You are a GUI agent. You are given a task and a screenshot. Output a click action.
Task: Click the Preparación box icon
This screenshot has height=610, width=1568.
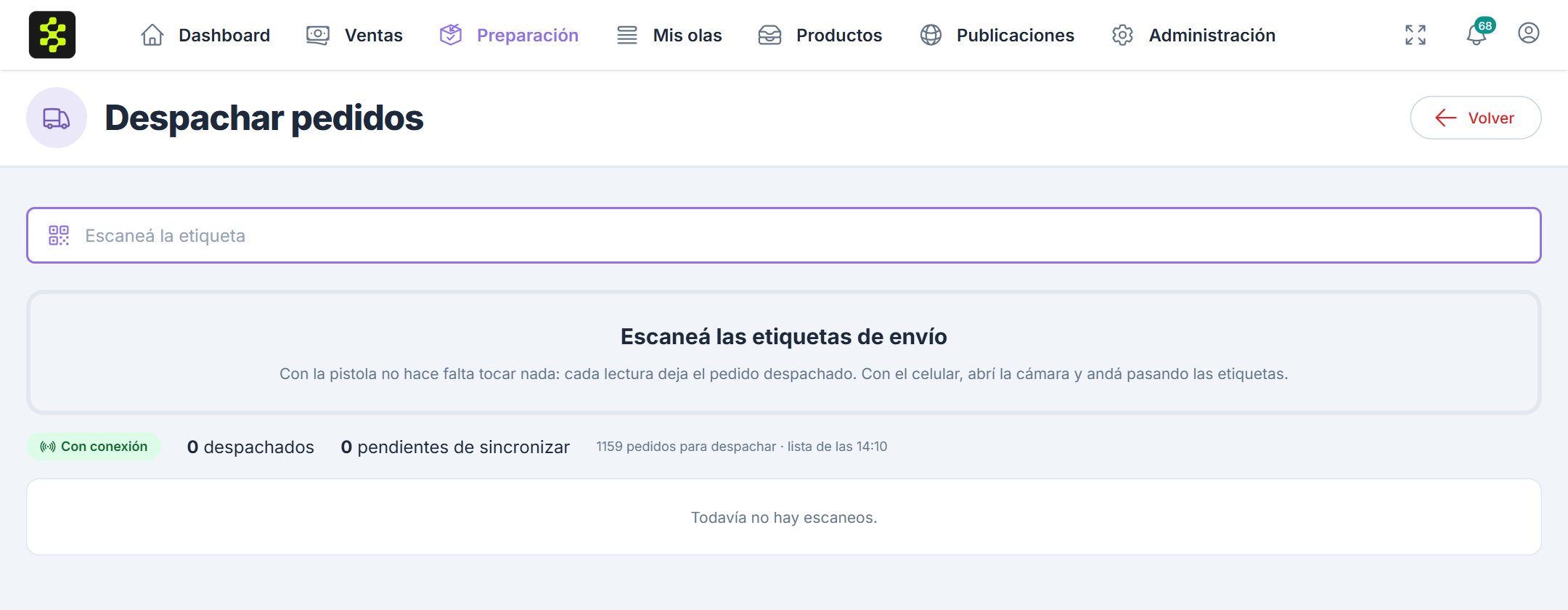point(451,35)
